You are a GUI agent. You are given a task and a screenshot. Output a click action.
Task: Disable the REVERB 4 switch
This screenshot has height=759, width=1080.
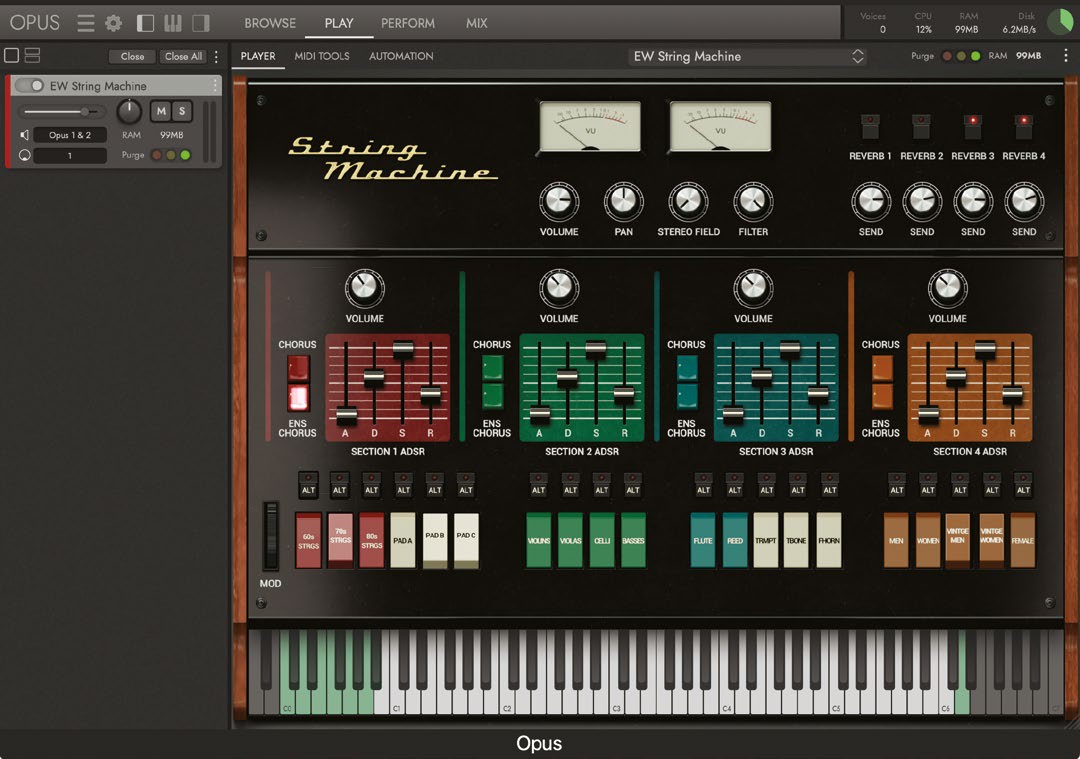tap(1024, 126)
